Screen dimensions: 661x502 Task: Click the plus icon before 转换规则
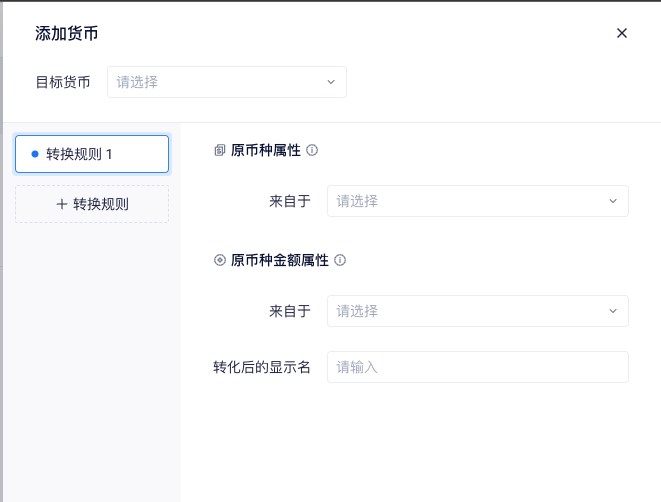pyautogui.click(x=62, y=204)
